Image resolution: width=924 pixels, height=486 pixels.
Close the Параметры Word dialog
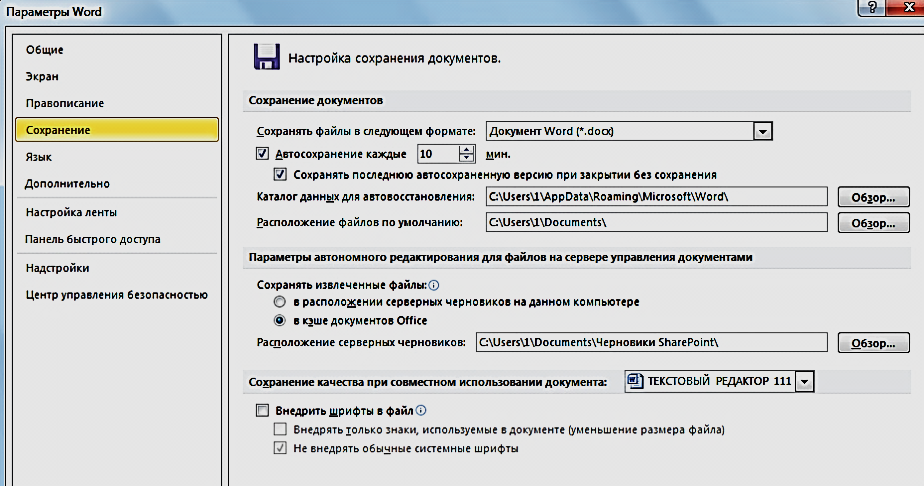coord(908,8)
